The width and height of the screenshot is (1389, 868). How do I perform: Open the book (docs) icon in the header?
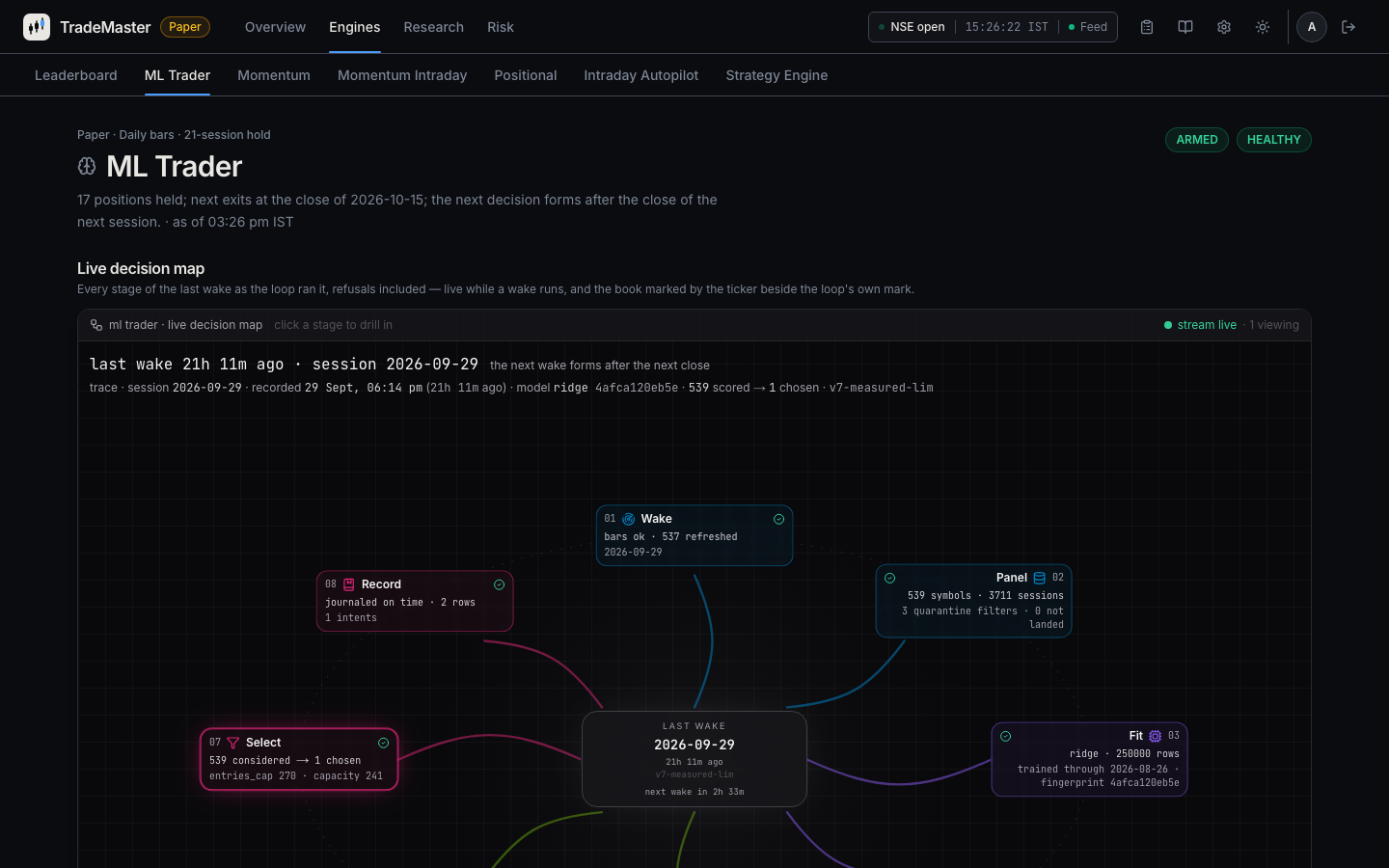click(1185, 27)
